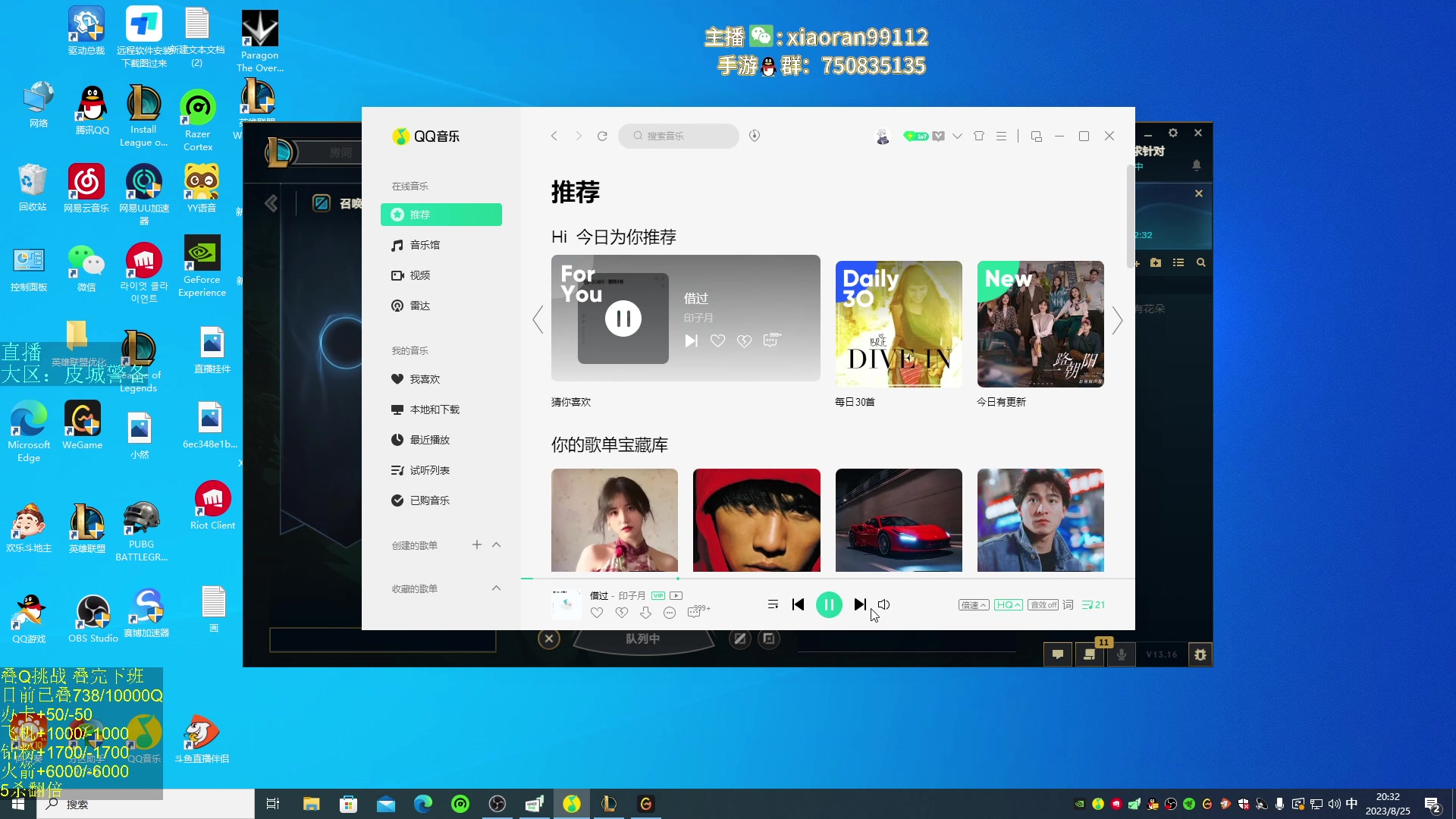Viewport: 1456px width, 819px height.
Task: Select 推荐 in the sidebar
Action: click(x=441, y=215)
